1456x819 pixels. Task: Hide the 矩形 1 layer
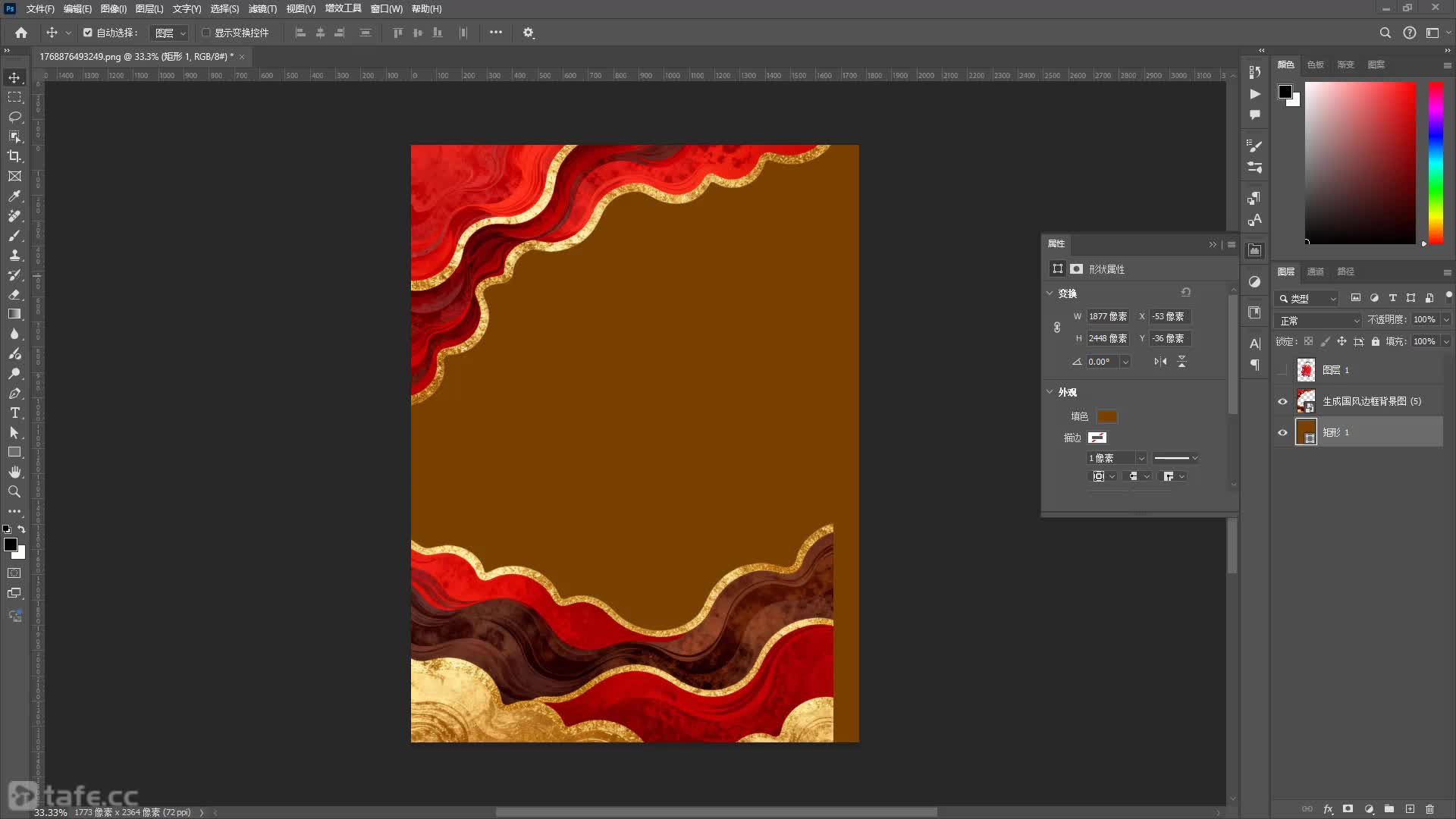point(1282,432)
